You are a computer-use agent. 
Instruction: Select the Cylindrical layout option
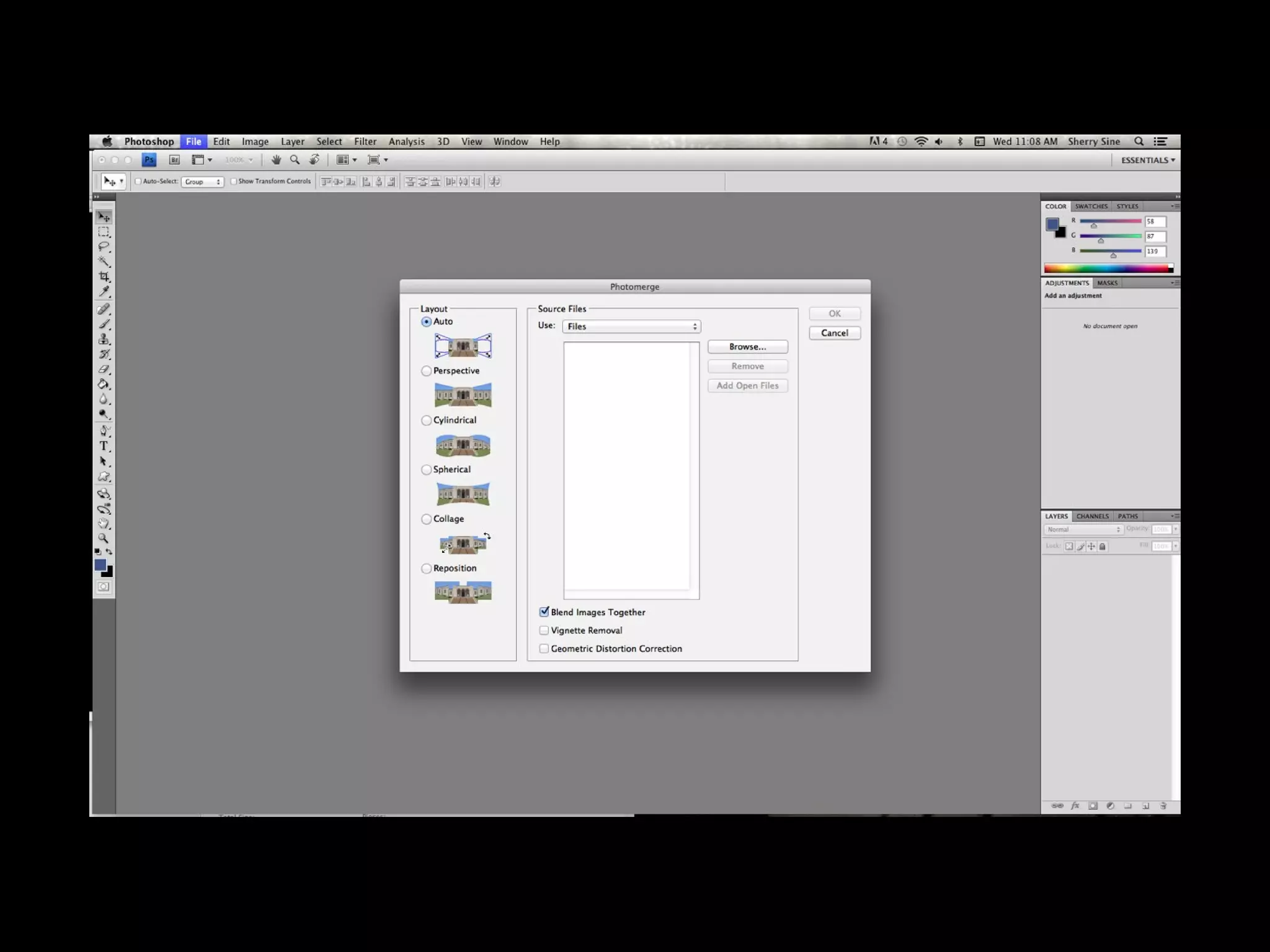tap(427, 420)
